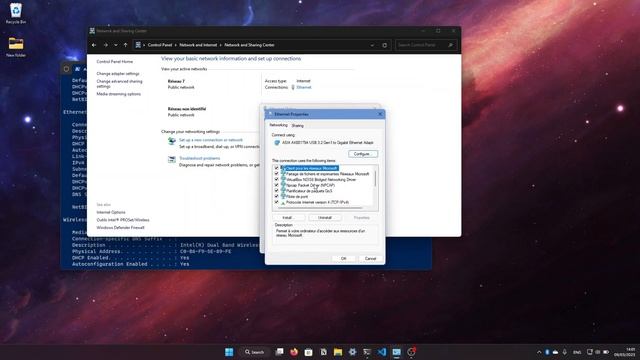Uncheck Pilote de pont checkbox
This screenshot has height=360, width=640.
(276, 197)
